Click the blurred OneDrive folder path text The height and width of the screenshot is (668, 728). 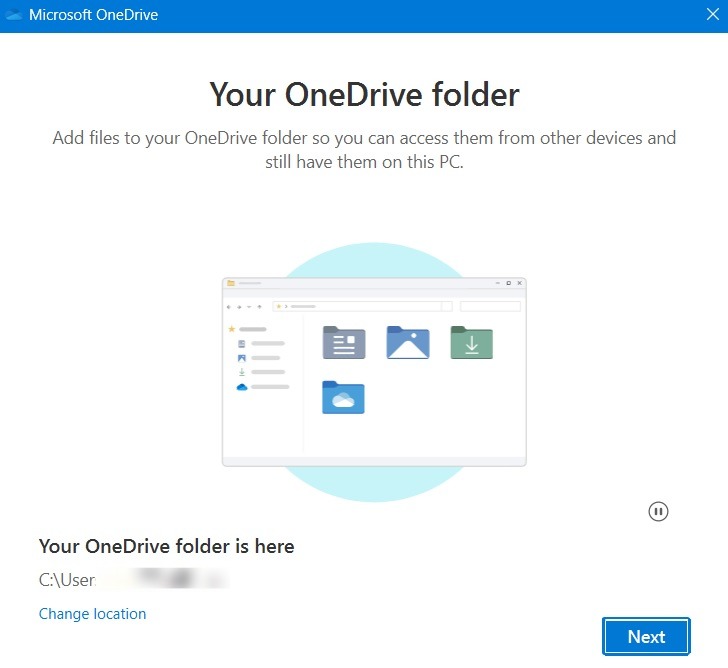134,579
